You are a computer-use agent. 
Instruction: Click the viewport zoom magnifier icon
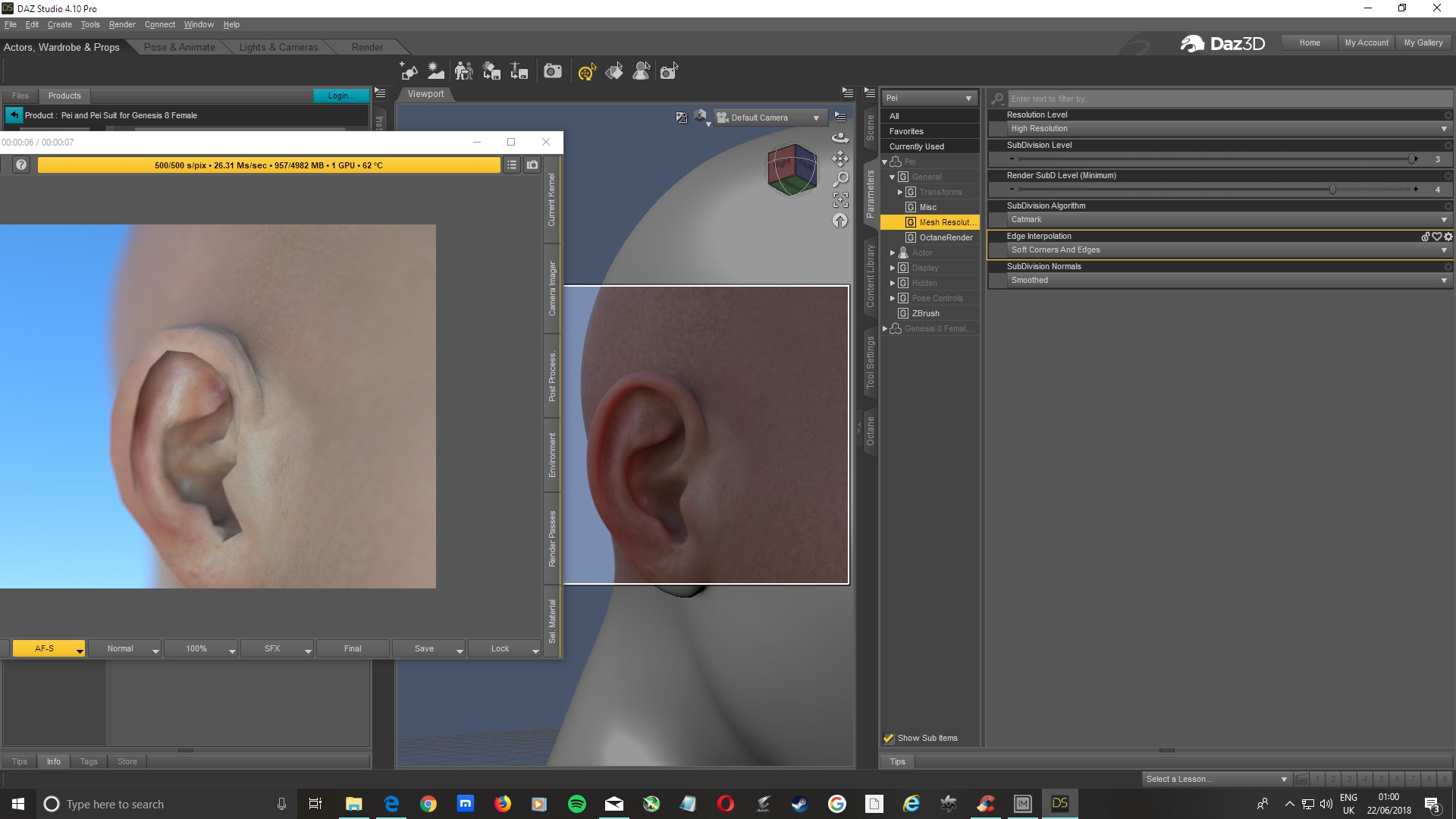pyautogui.click(x=840, y=180)
